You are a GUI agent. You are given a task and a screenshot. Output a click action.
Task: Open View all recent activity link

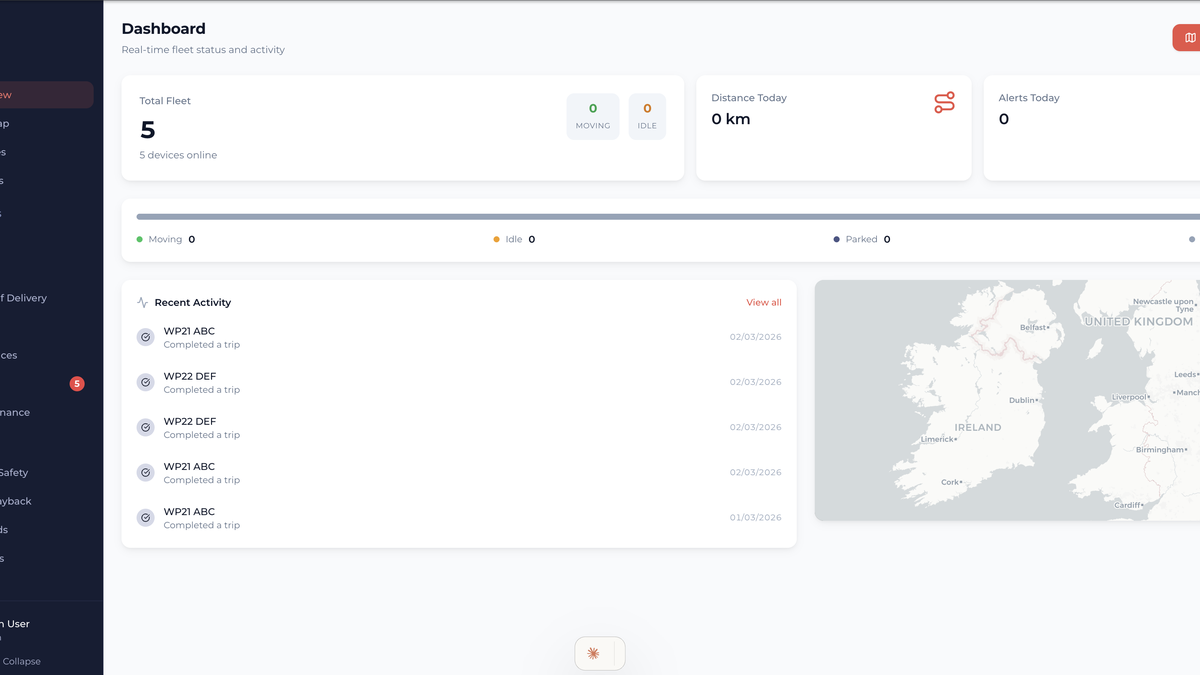point(764,302)
